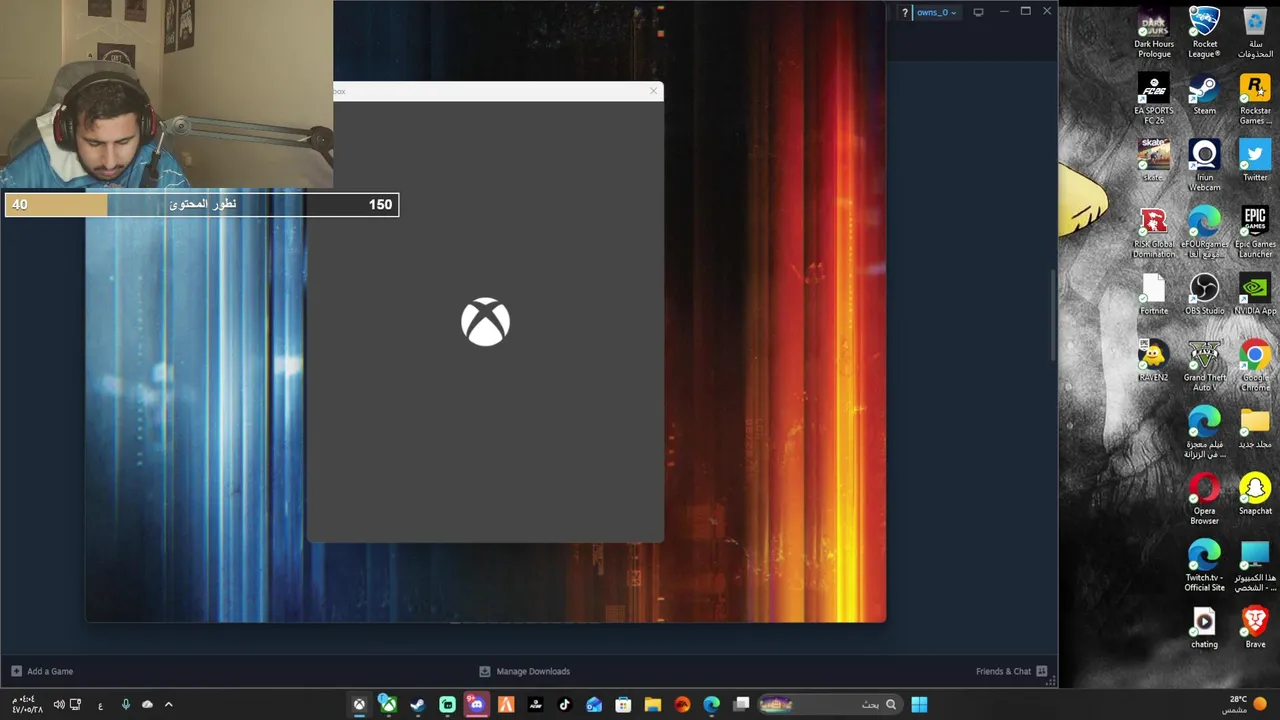Open Friends & Chat in Steam

(1011, 671)
